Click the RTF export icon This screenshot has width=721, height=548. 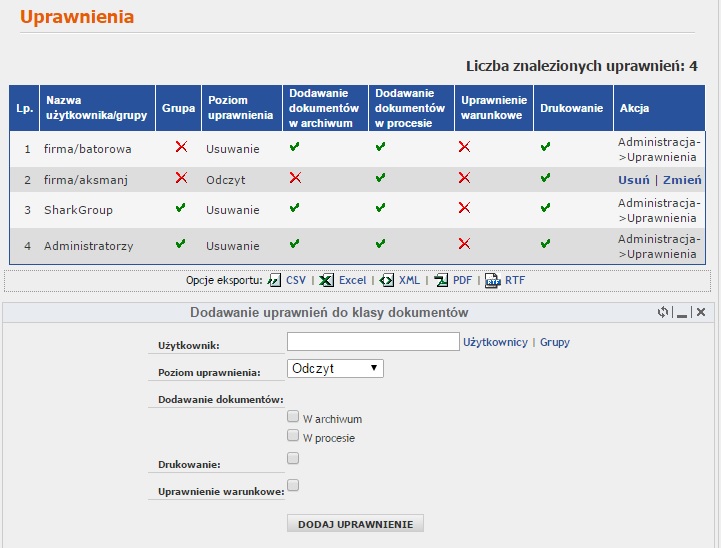tap(492, 280)
